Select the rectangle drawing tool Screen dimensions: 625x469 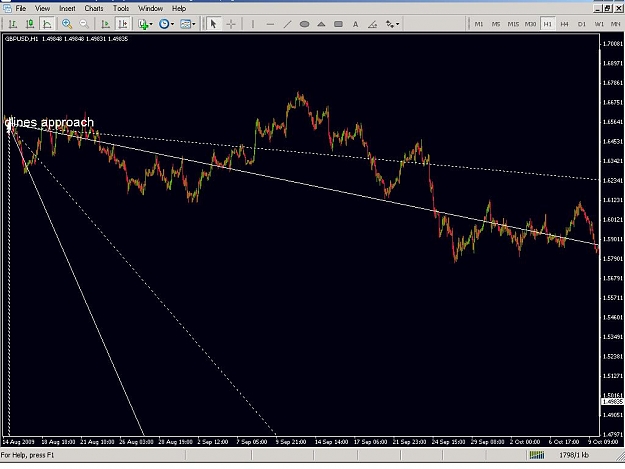338,24
